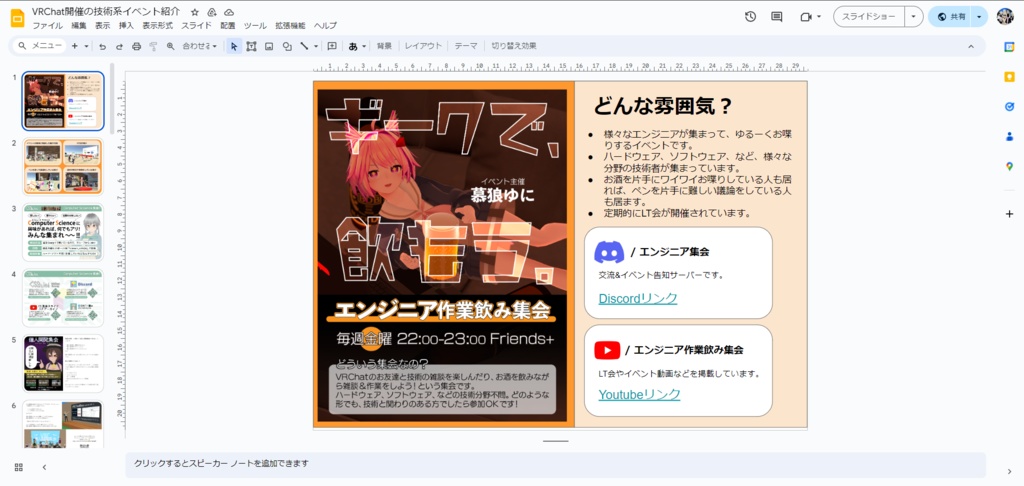The image size is (1024, 486).
Task: Open the 挿入 menu
Action: (126, 26)
